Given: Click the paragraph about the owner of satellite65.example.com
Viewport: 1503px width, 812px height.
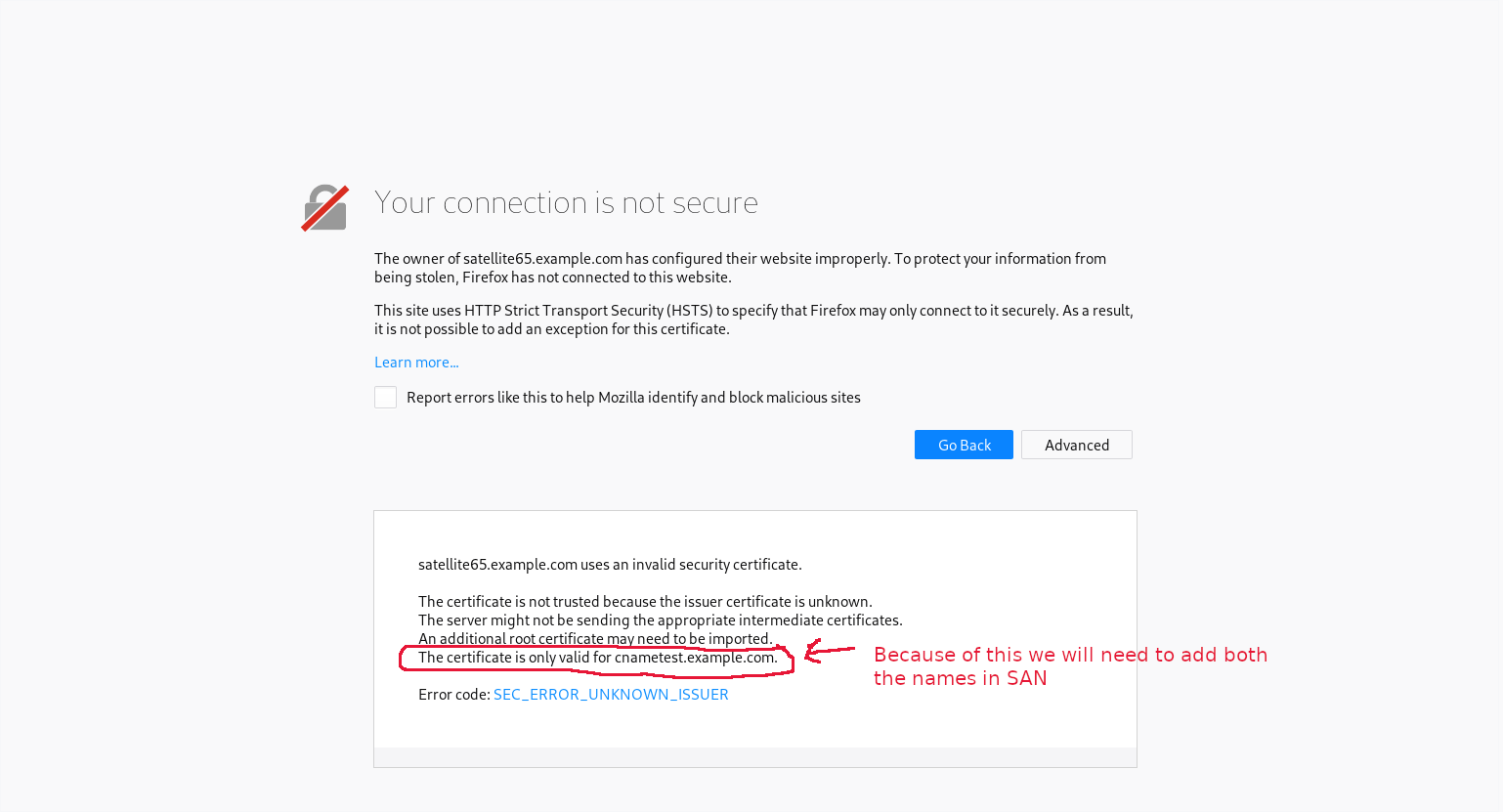Looking at the screenshot, I should (740, 268).
